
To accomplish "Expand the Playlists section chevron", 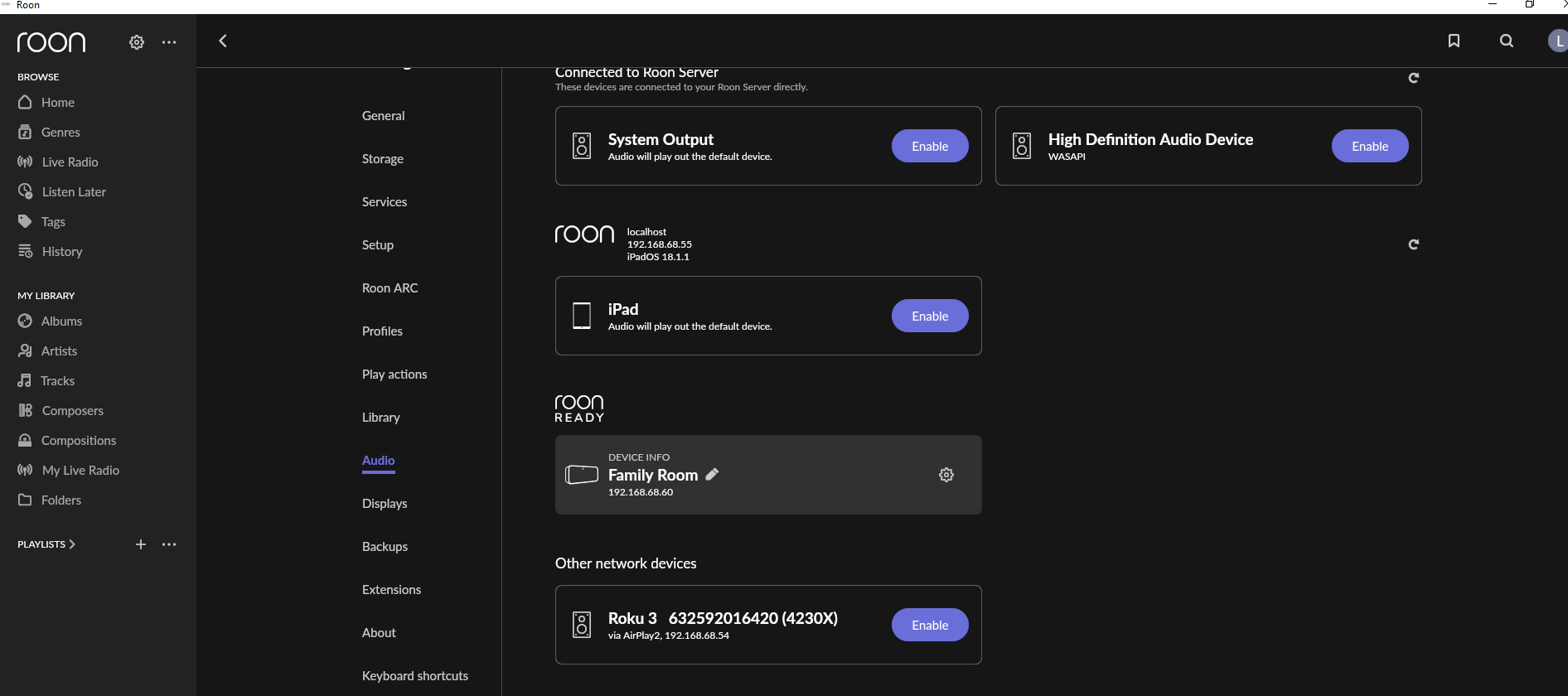I will 72,544.
